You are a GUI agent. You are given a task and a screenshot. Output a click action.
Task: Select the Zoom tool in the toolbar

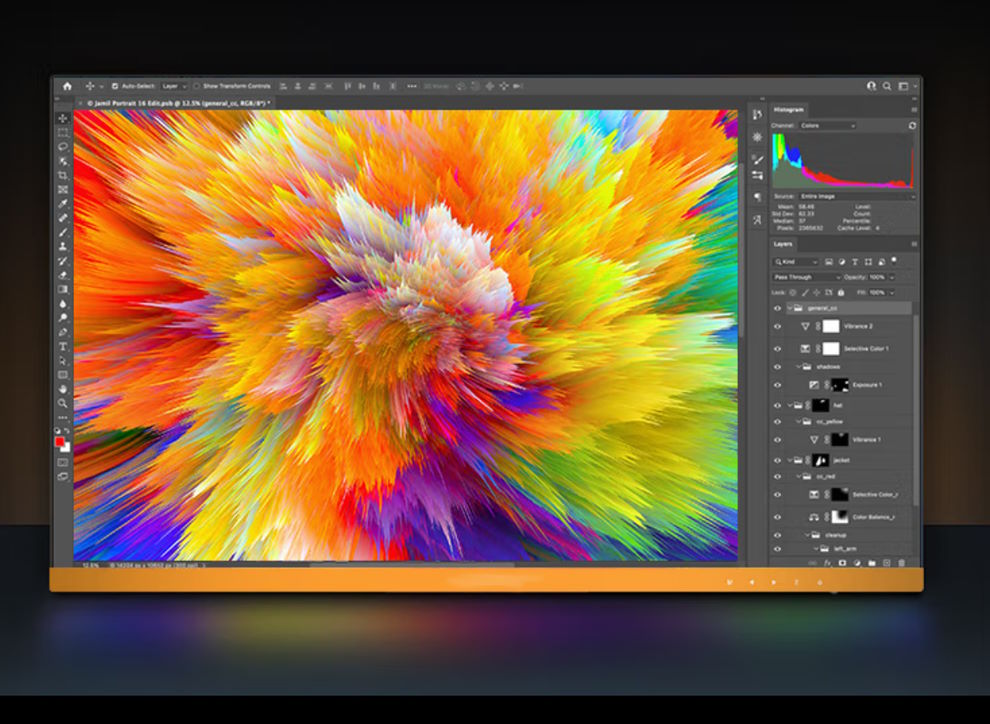point(63,403)
